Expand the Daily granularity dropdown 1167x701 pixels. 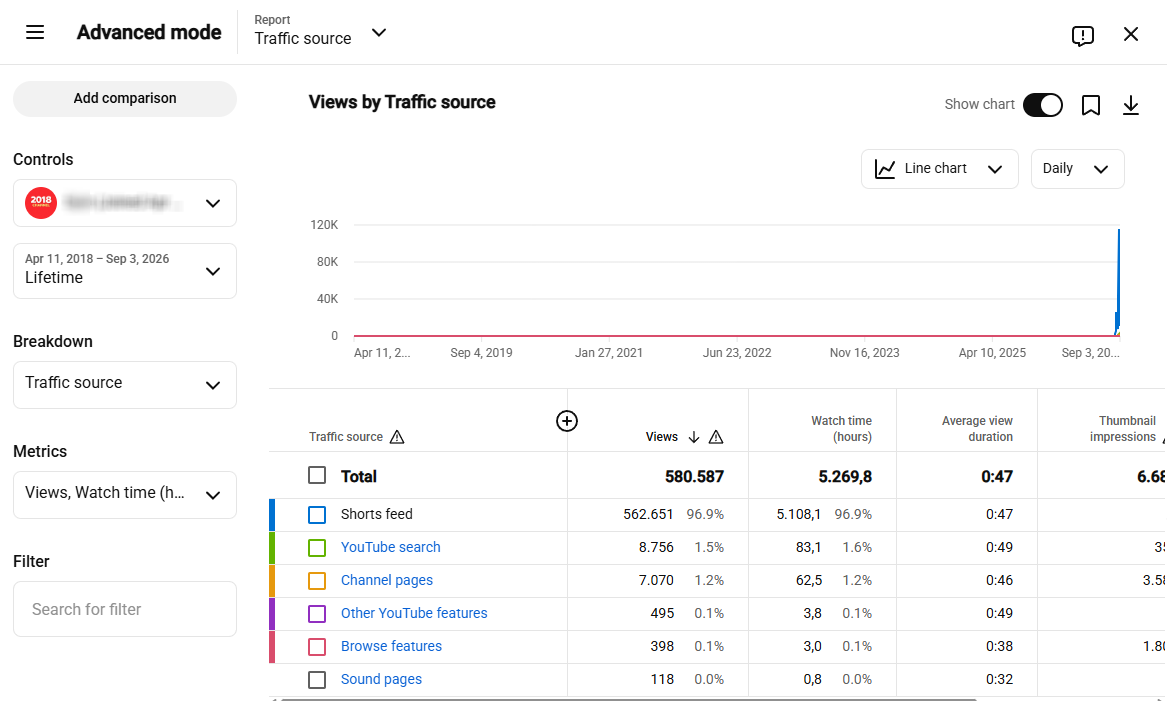[x=1077, y=169]
